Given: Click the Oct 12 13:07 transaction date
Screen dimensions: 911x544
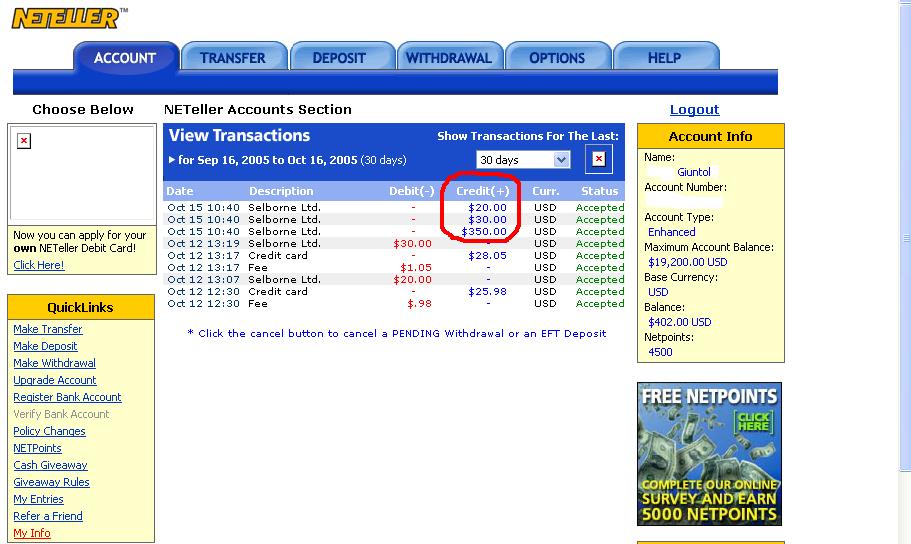Looking at the screenshot, I should [x=203, y=280].
